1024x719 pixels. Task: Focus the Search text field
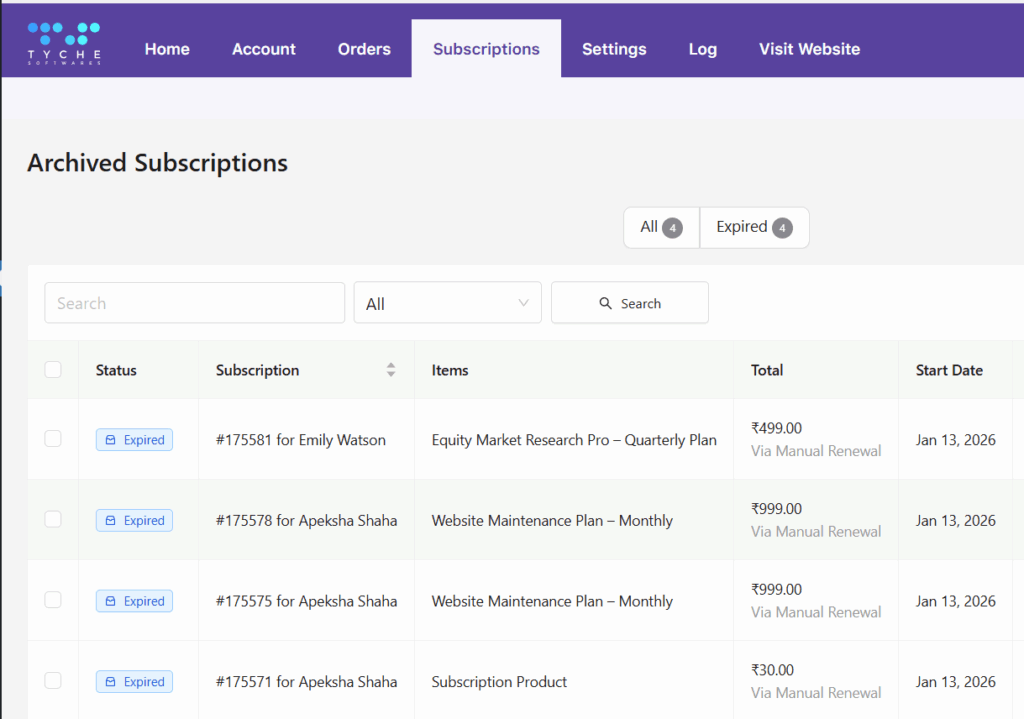(x=194, y=303)
